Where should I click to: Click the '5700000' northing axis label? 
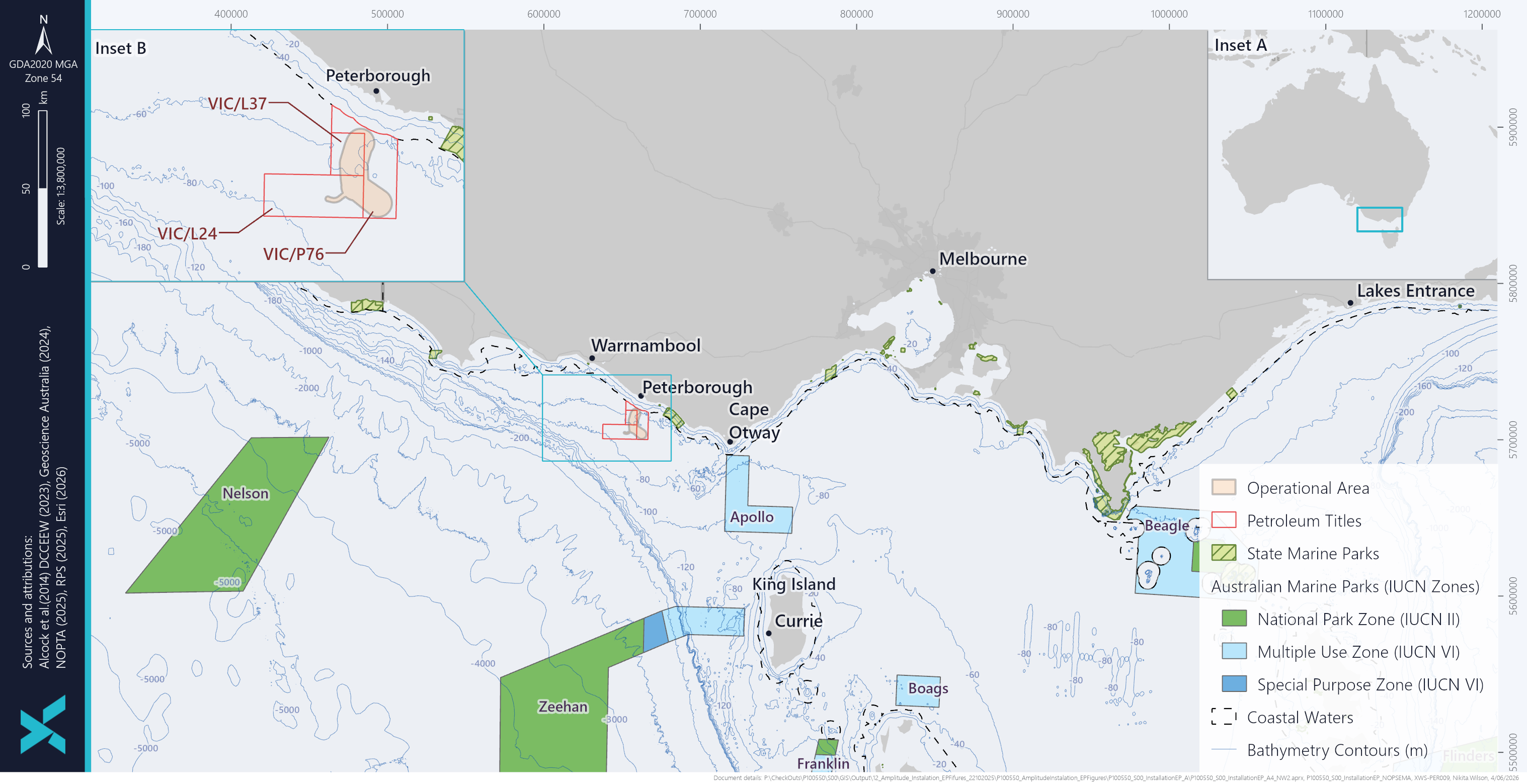click(x=1513, y=440)
